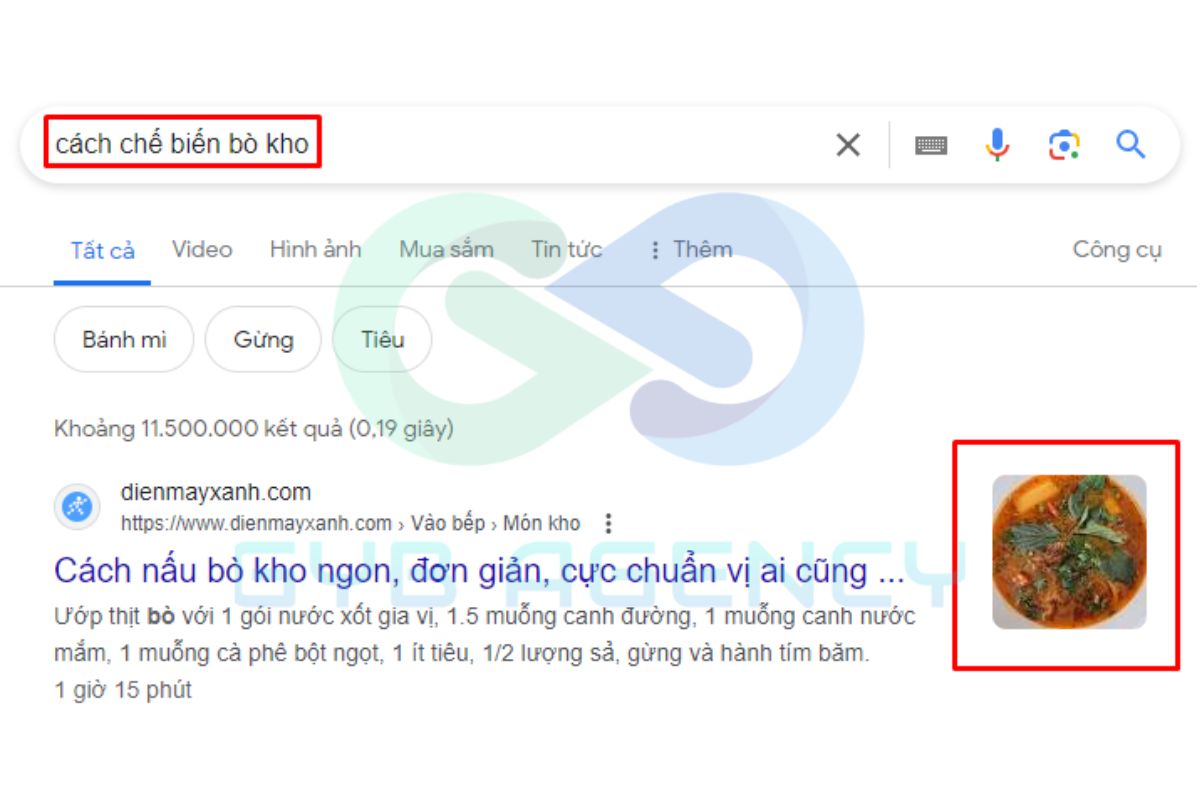Apply the Bánh mì filter chip

point(124,340)
